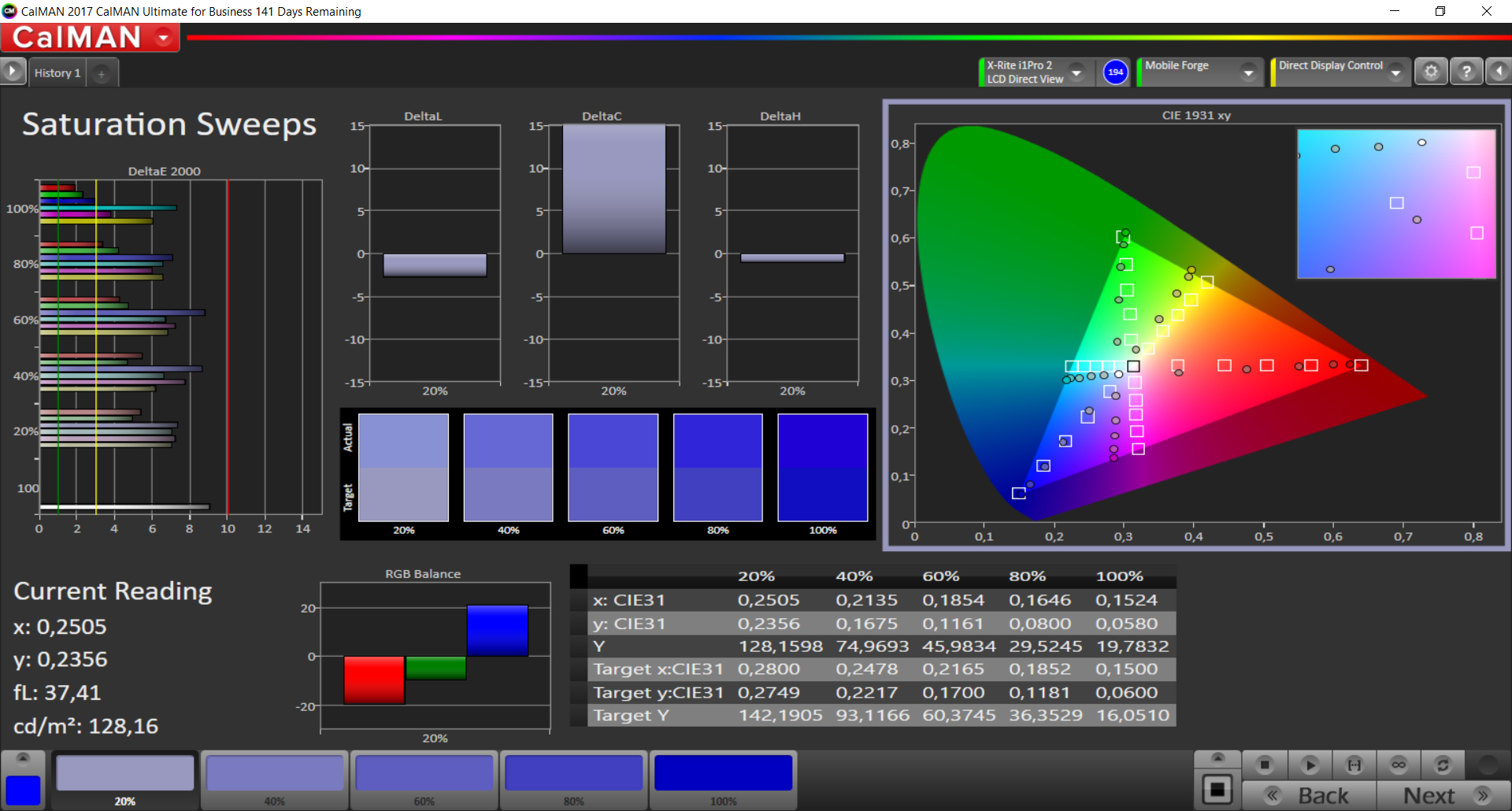Expand the left panel arrow
1512x811 pixels.
(13, 72)
